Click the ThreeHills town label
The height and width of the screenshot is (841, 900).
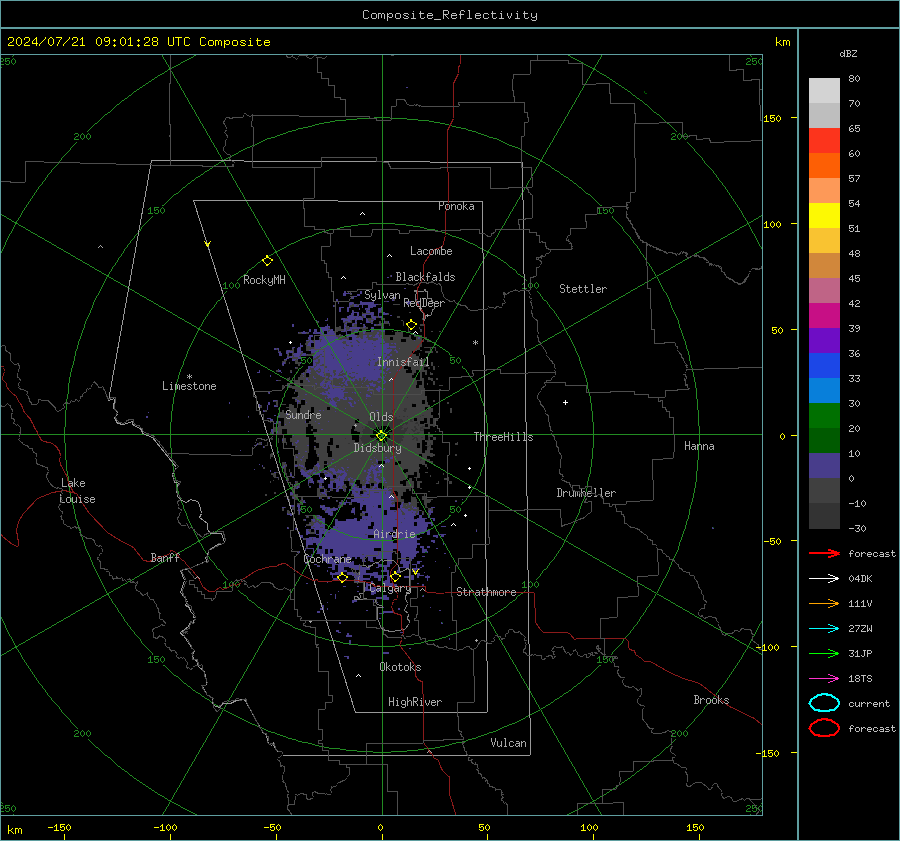coord(503,437)
